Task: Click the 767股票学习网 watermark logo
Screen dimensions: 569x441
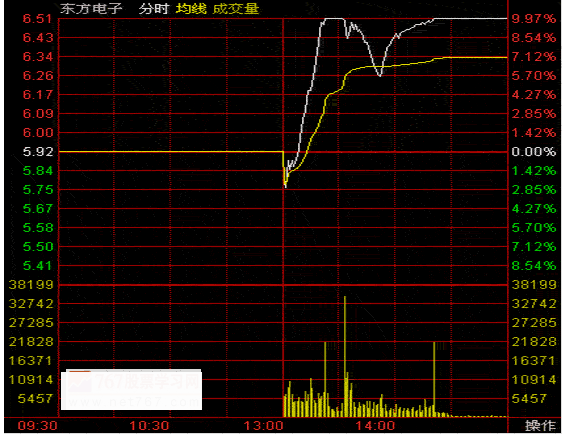Action: pos(131,389)
